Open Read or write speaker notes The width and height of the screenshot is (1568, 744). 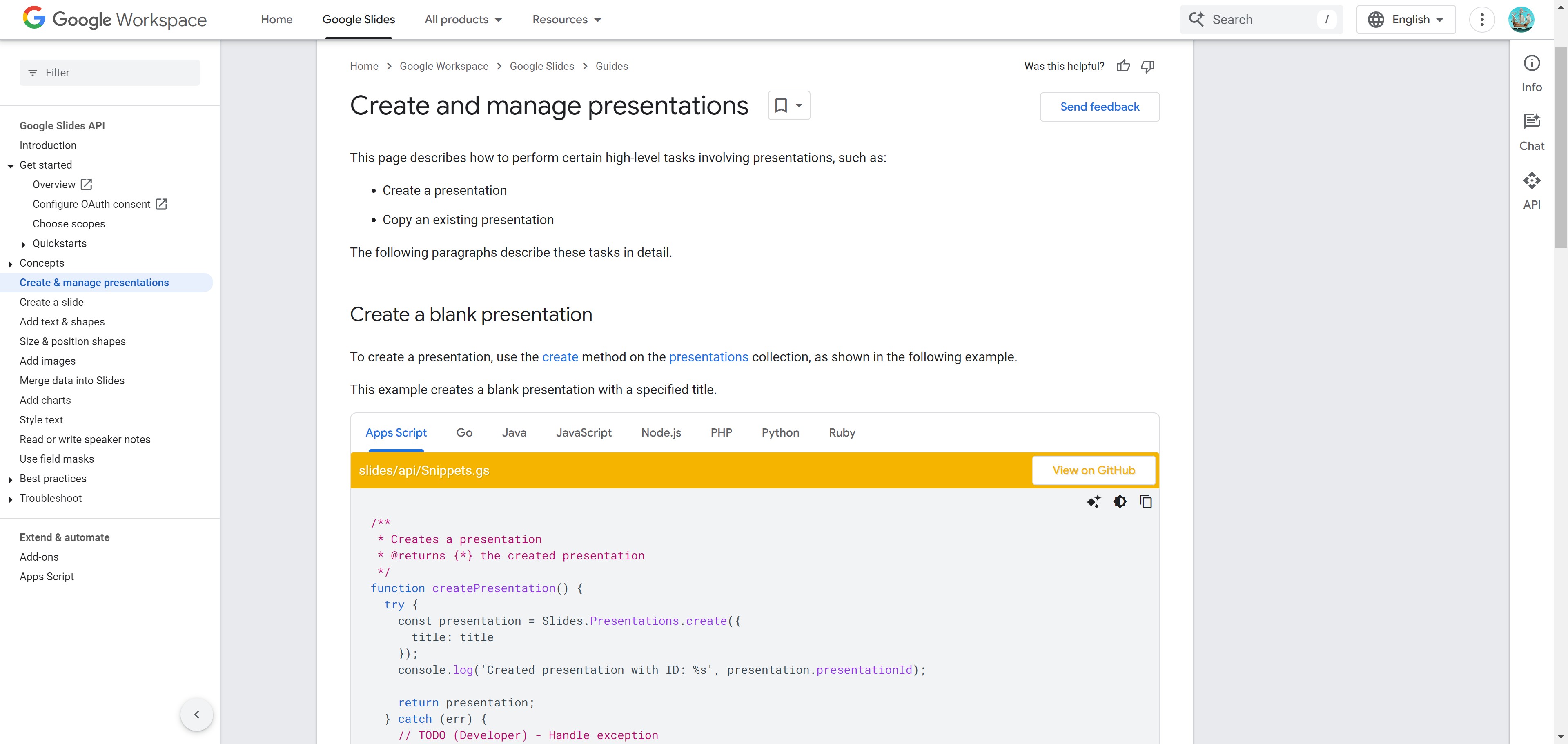[85, 440]
